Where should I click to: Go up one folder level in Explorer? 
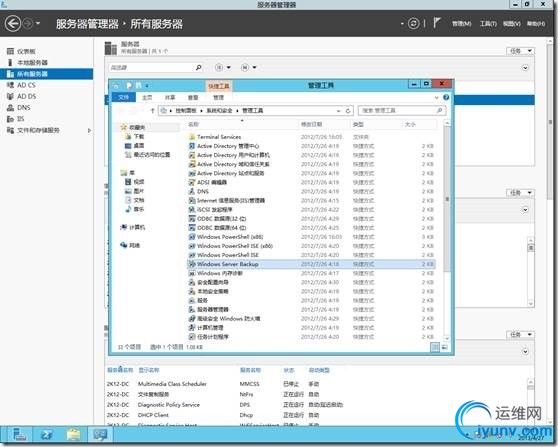(x=153, y=111)
